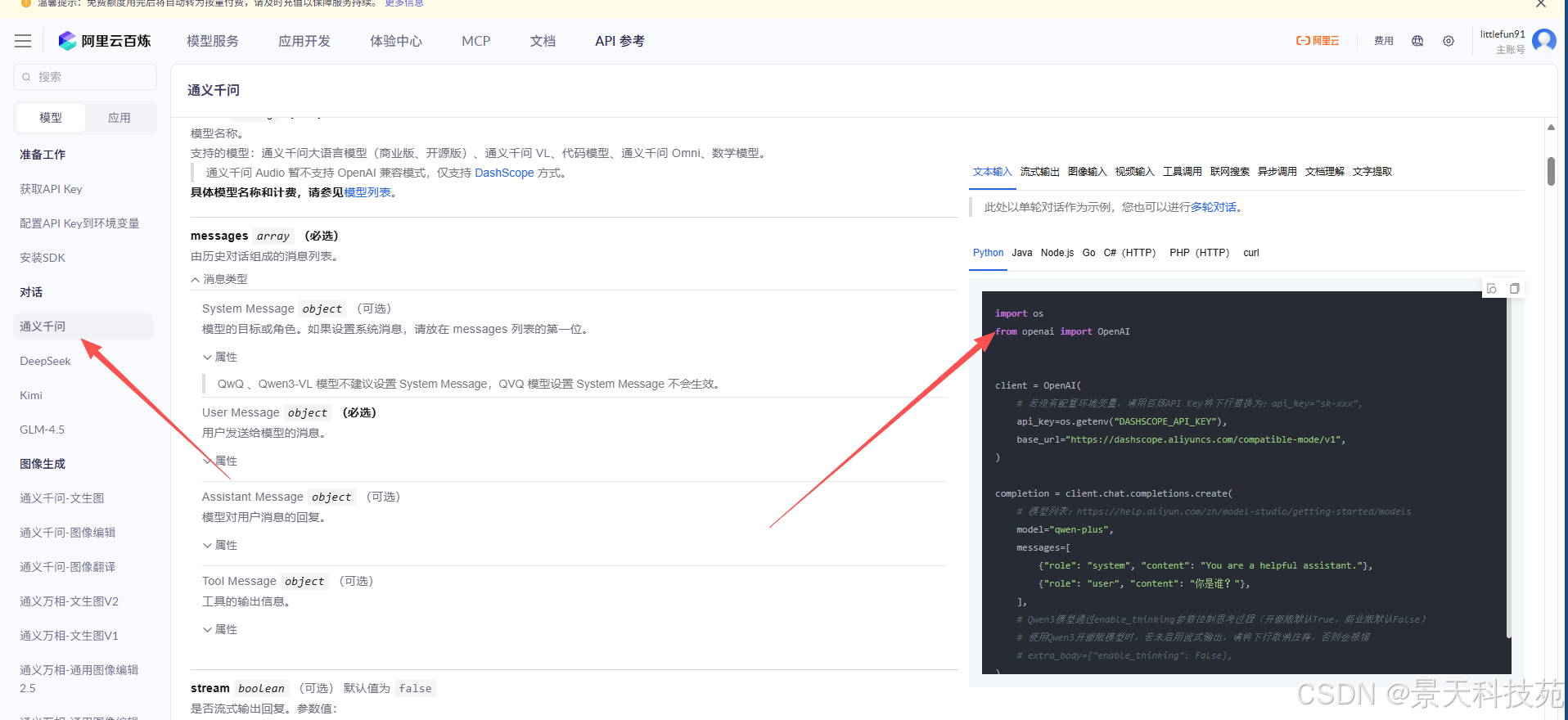Expand User Message 属性
This screenshot has width=1568, height=720.
tap(220, 461)
